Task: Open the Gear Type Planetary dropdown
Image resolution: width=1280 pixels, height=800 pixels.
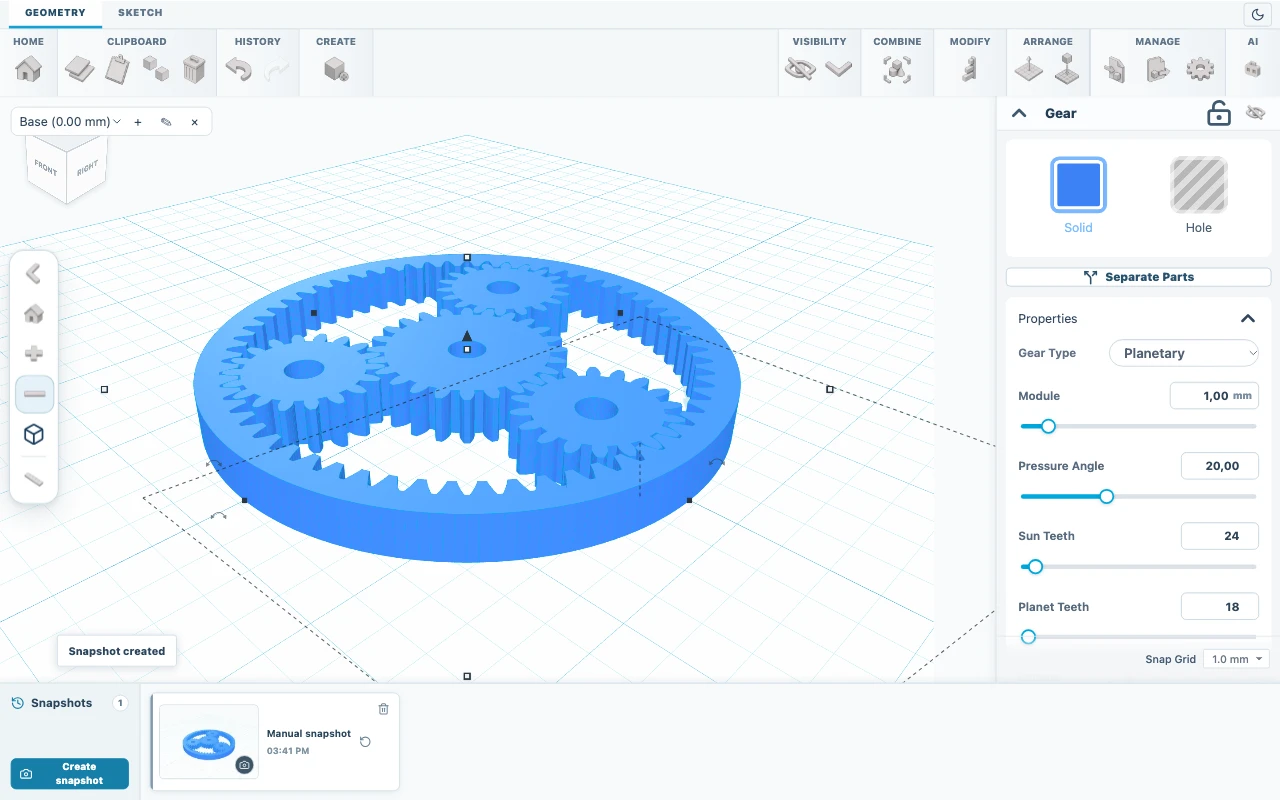Action: pyautogui.click(x=1184, y=353)
